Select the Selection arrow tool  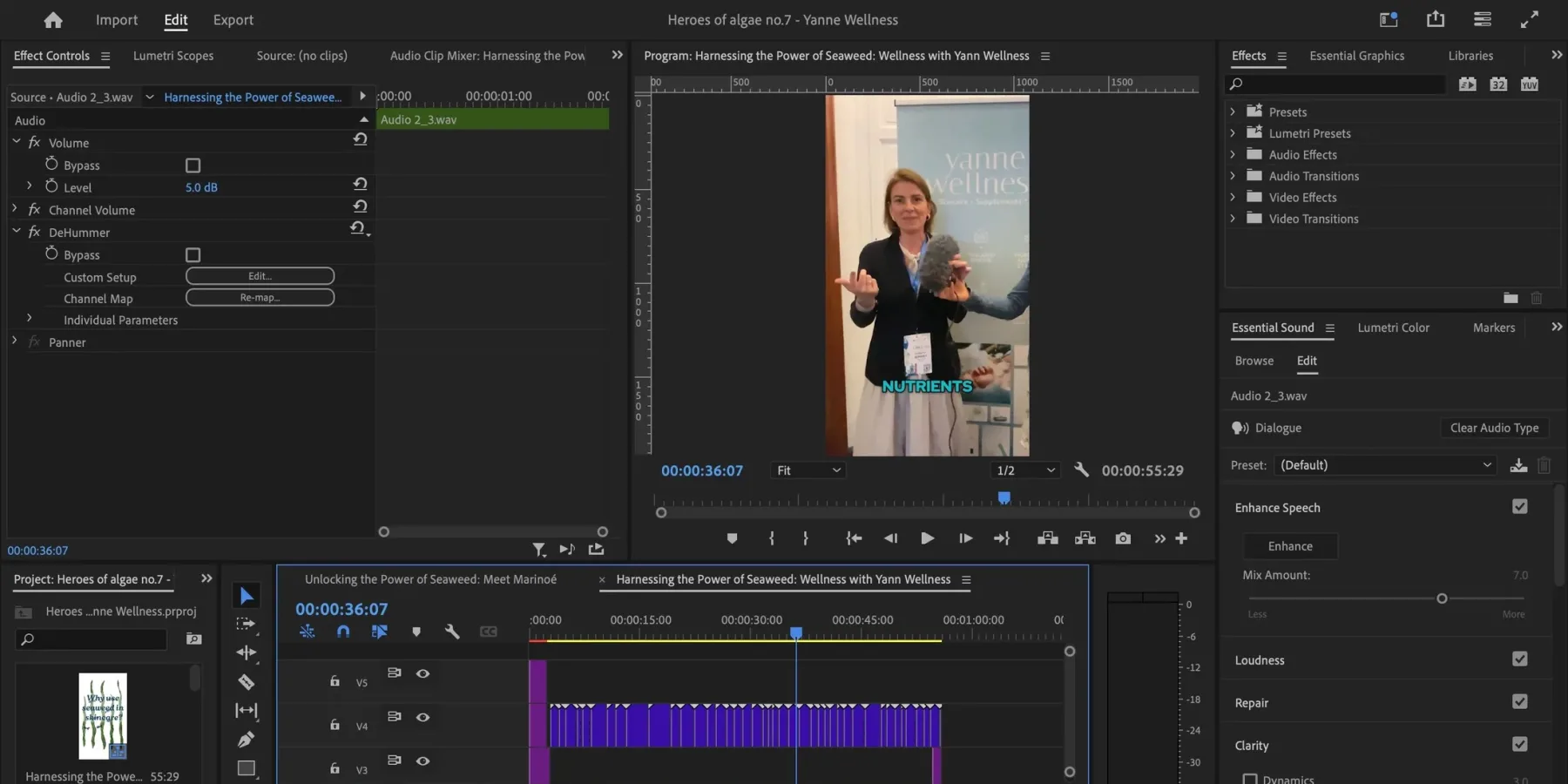[x=247, y=596]
